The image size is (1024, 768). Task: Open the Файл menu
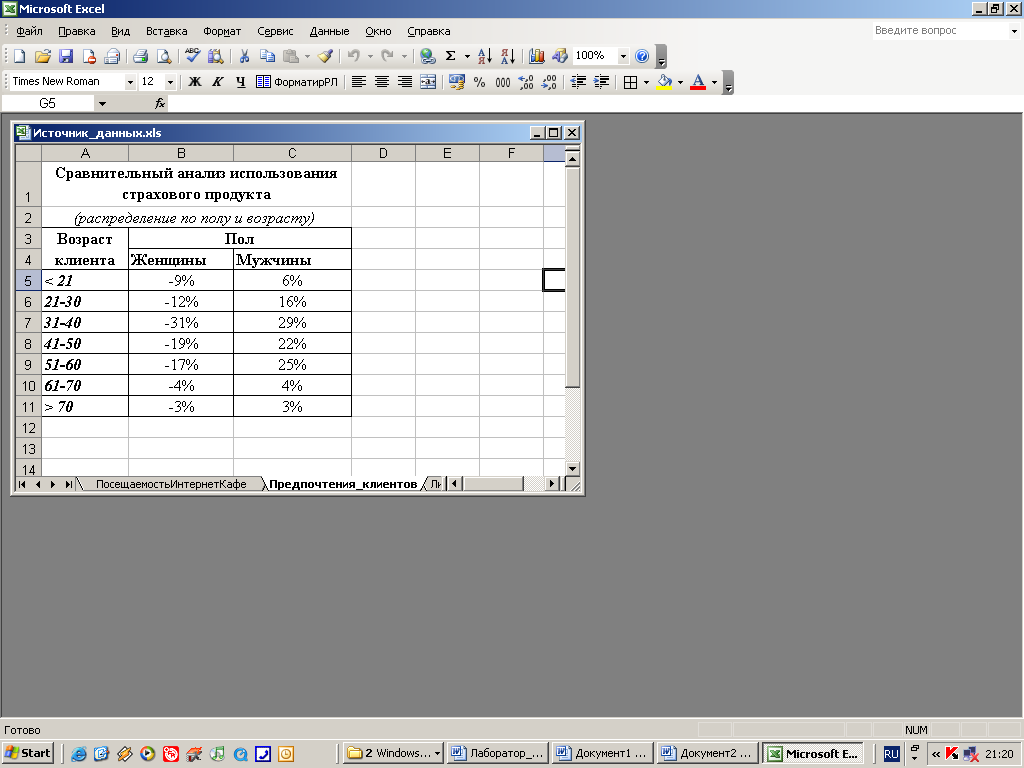click(x=29, y=31)
